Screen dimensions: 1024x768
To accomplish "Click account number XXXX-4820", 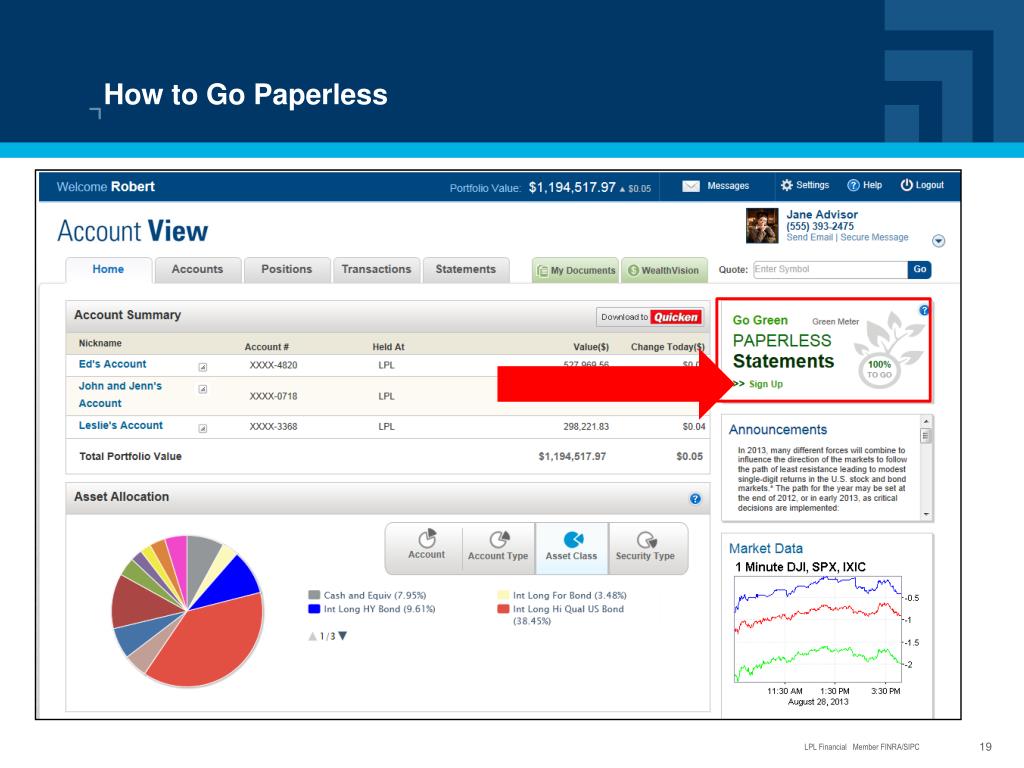I will click(273, 365).
